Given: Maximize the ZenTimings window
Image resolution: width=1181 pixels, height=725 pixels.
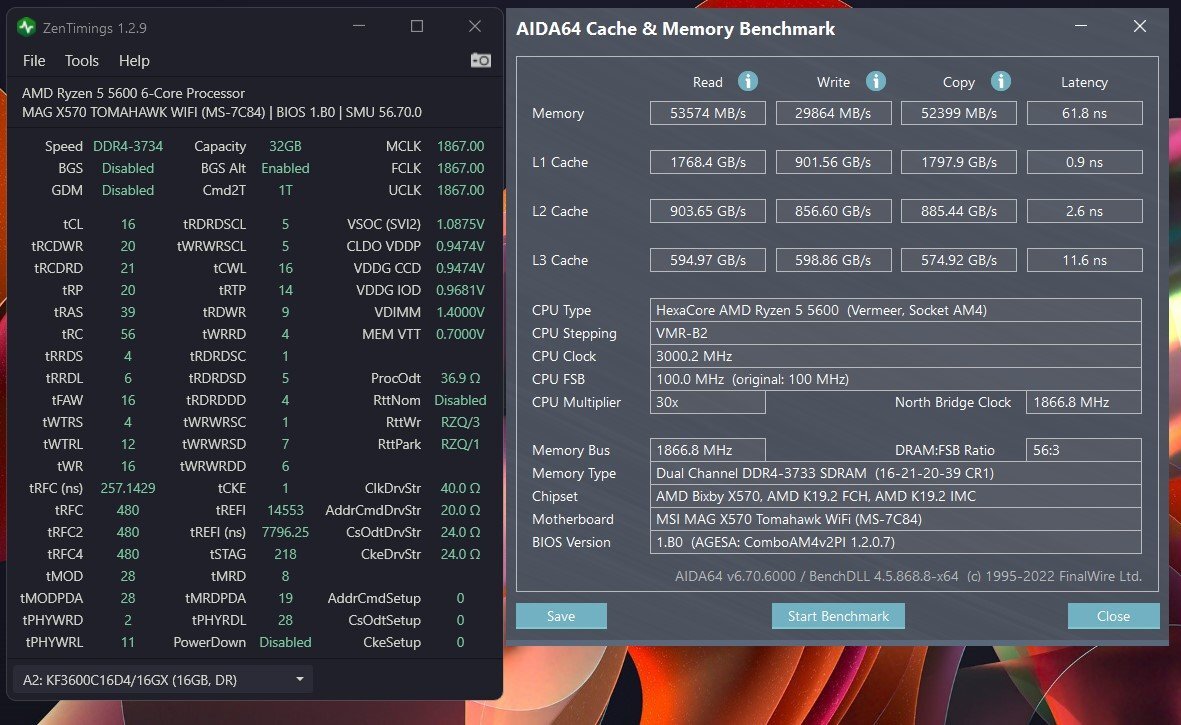Looking at the screenshot, I should 417,26.
